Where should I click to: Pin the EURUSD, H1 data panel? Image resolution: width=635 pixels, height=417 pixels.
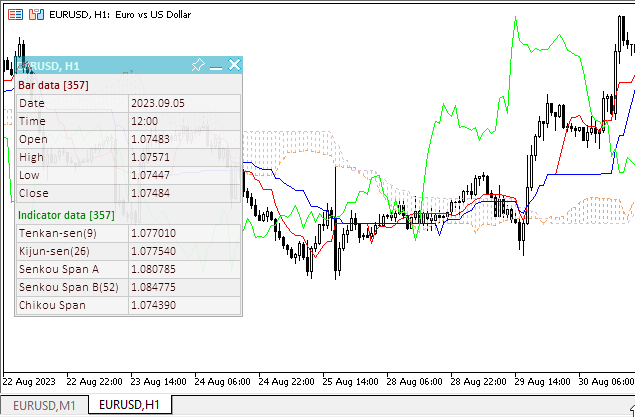pyautogui.click(x=198, y=65)
